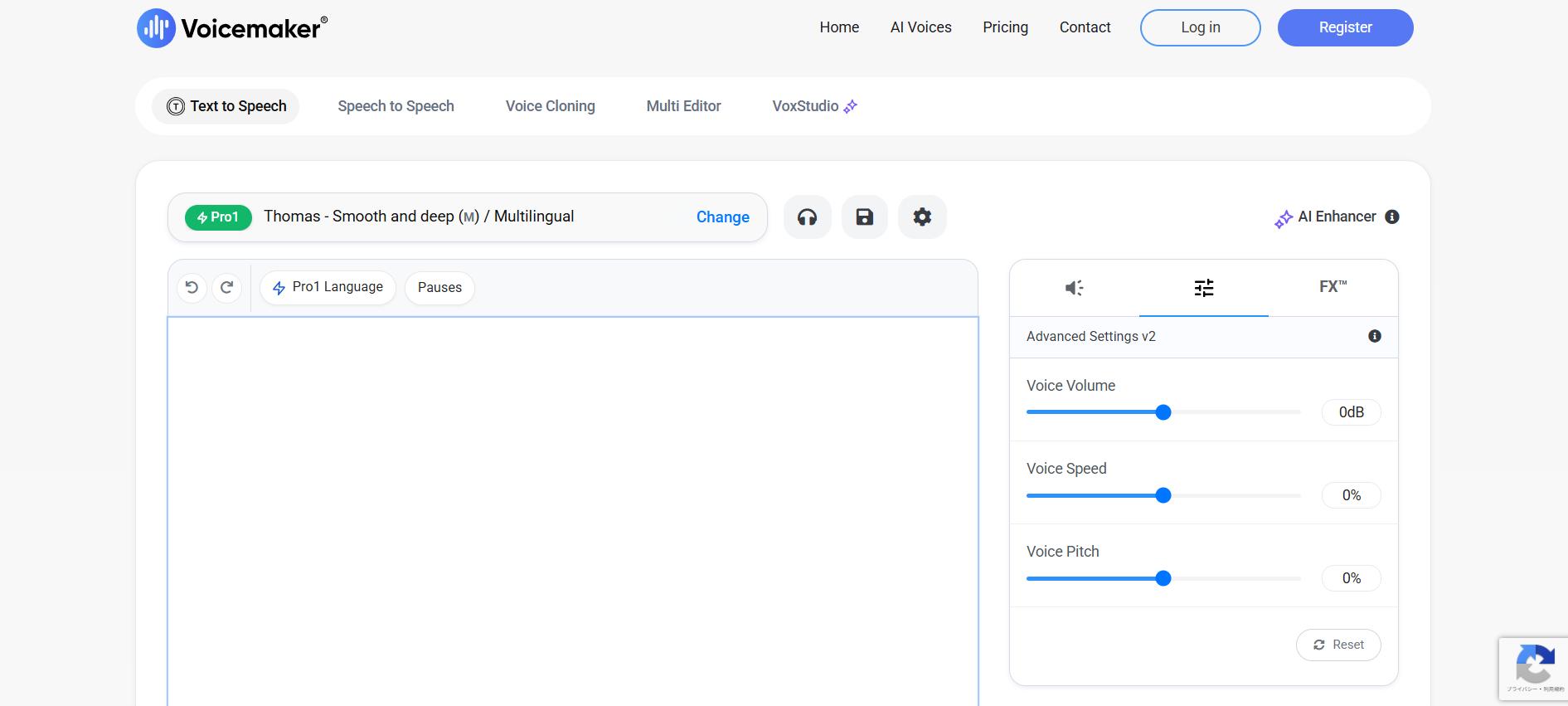This screenshot has width=1568, height=706.
Task: Go to AI Voices page
Action: (920, 27)
